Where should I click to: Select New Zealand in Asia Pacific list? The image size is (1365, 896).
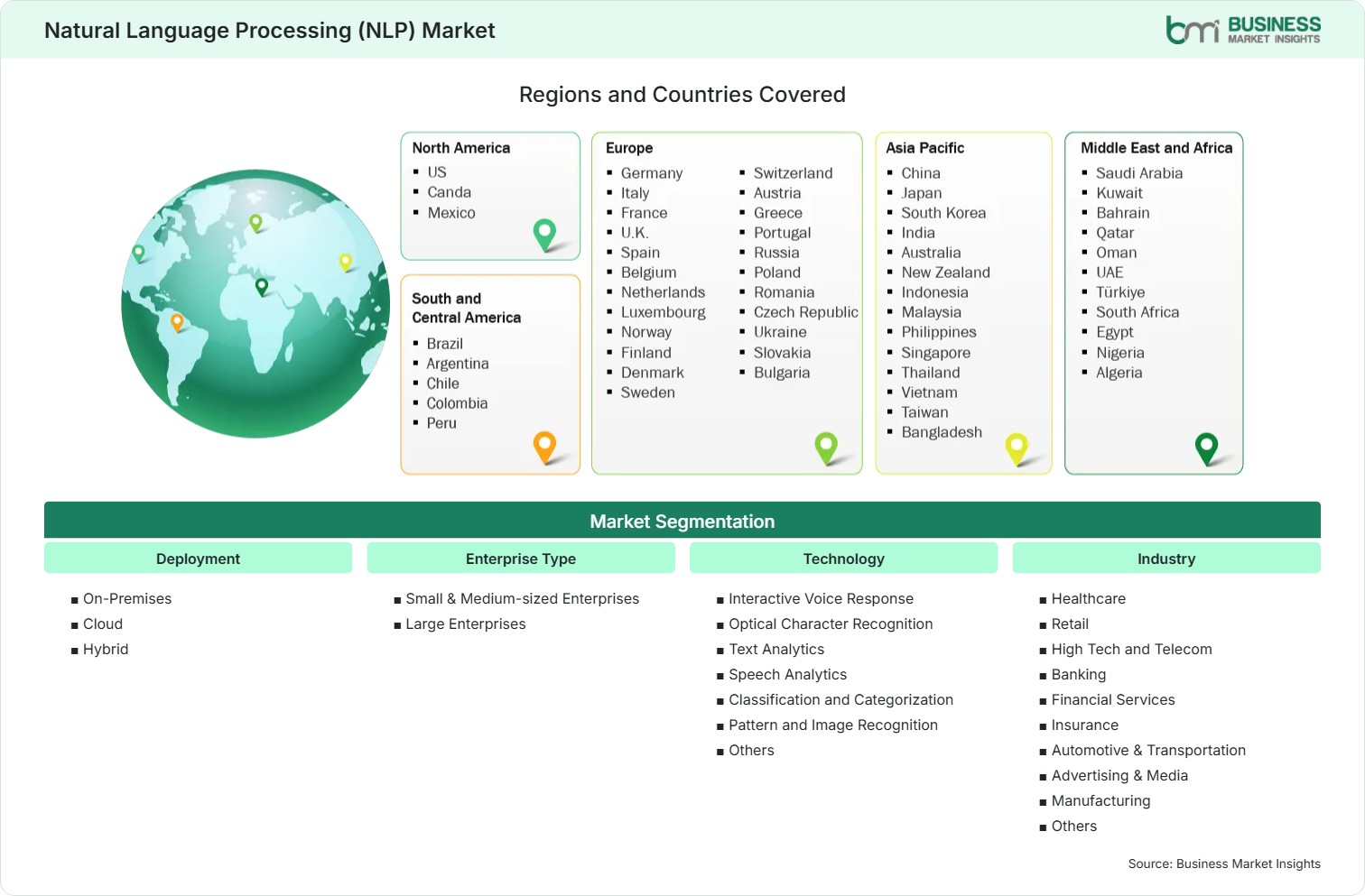coord(945,272)
